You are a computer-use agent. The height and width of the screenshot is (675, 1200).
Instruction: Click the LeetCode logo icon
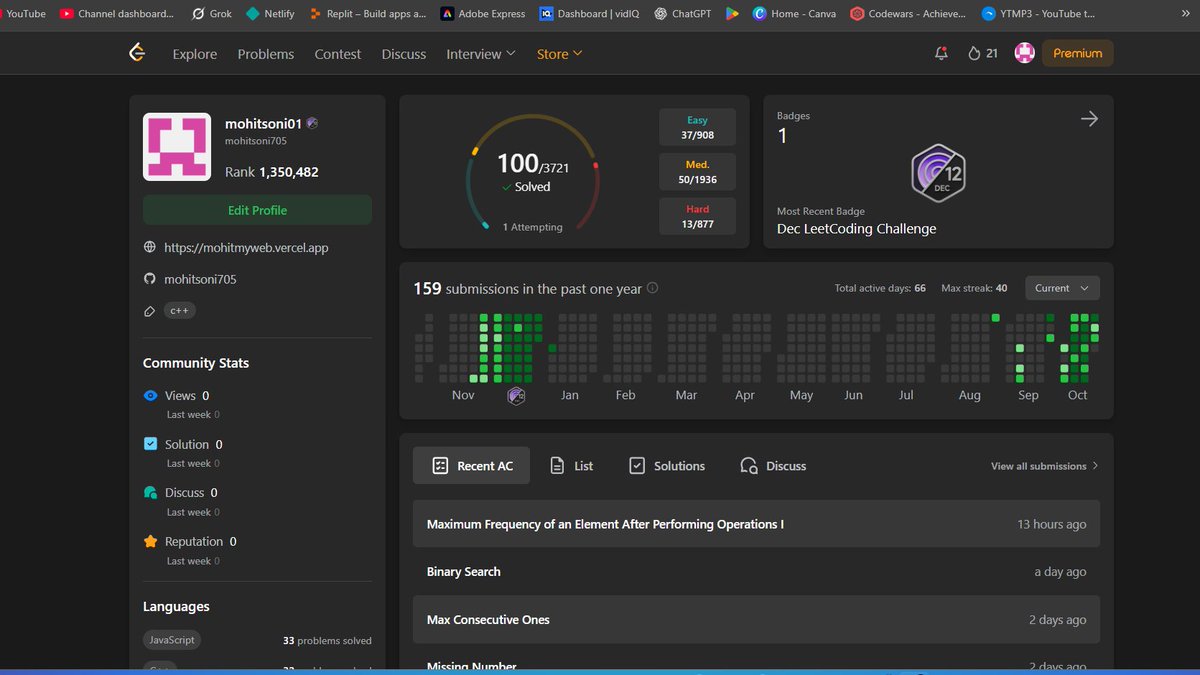pyautogui.click(x=137, y=53)
